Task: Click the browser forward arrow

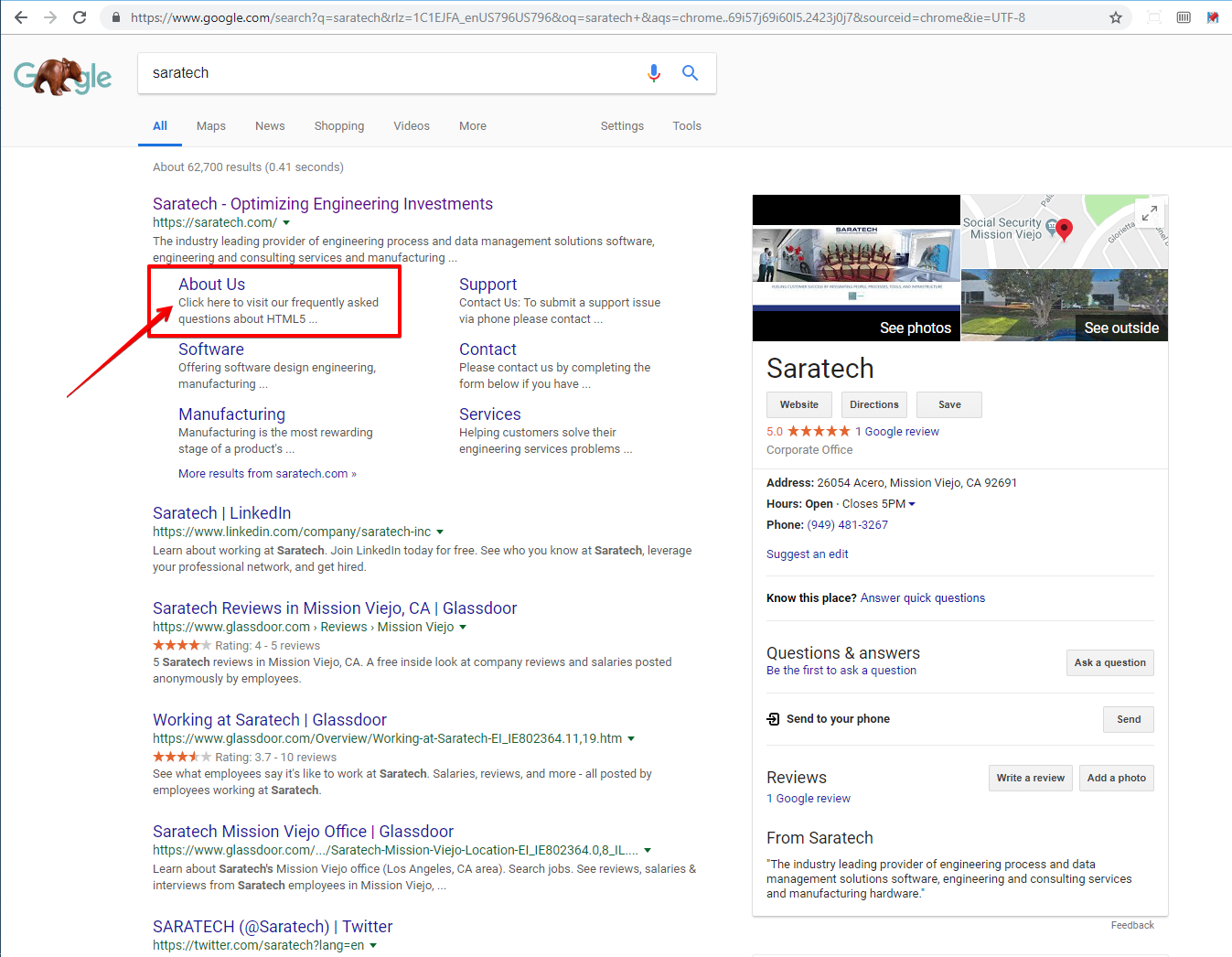Action: [x=50, y=17]
